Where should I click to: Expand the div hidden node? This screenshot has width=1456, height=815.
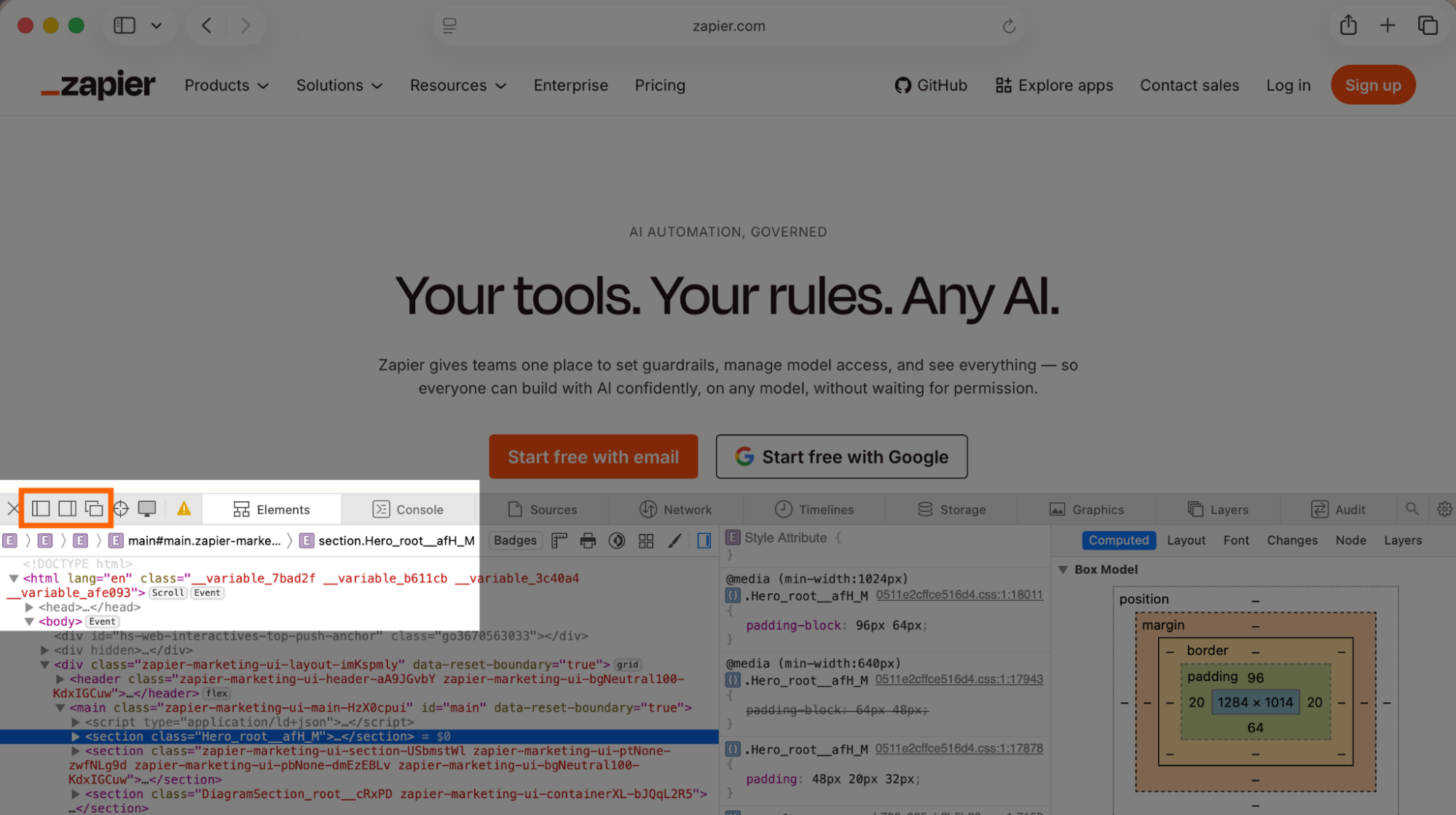[x=44, y=650]
